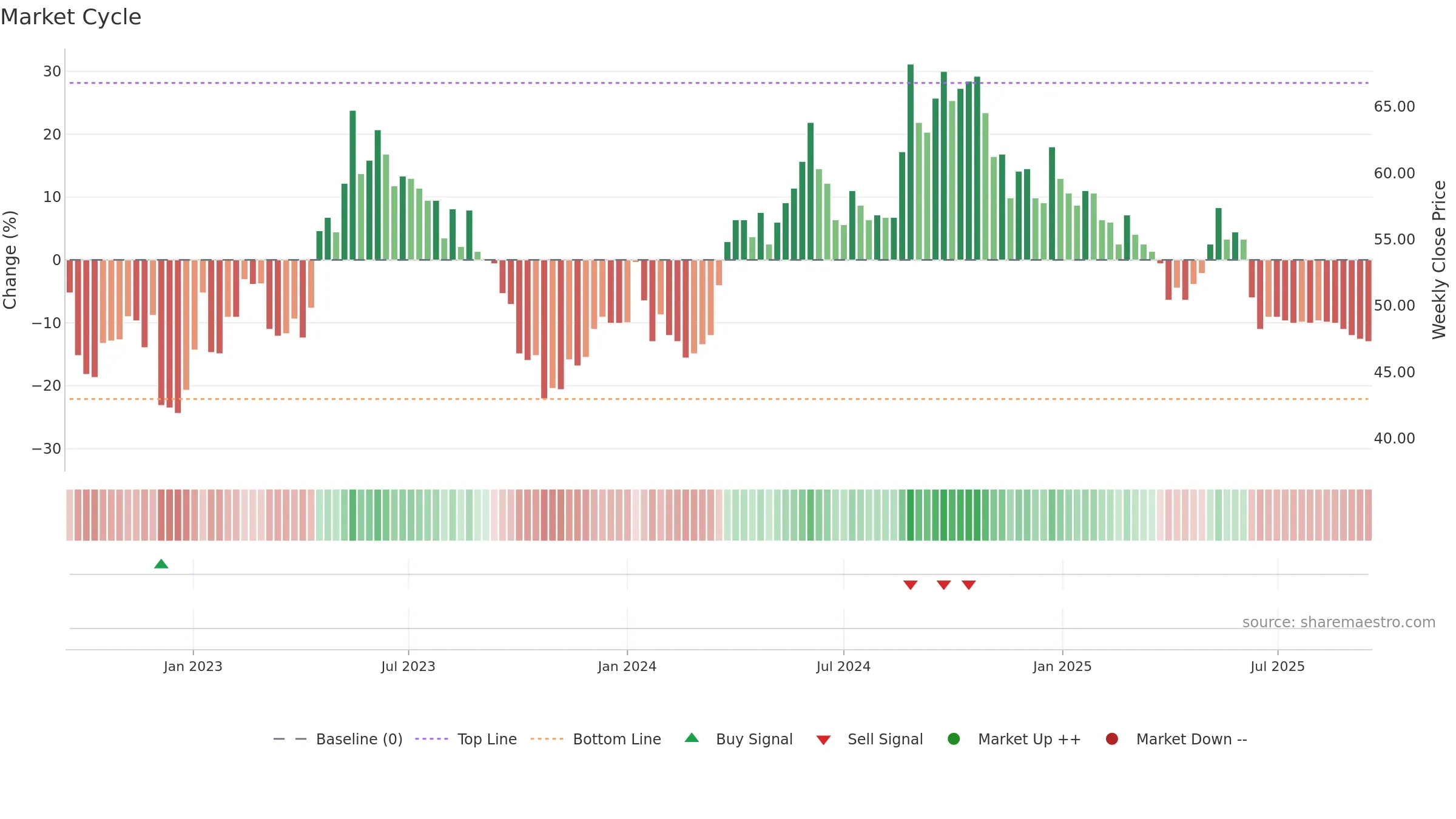The image size is (1456, 819).
Task: Click the lowest red bar below the bottom line
Action: pos(178,337)
